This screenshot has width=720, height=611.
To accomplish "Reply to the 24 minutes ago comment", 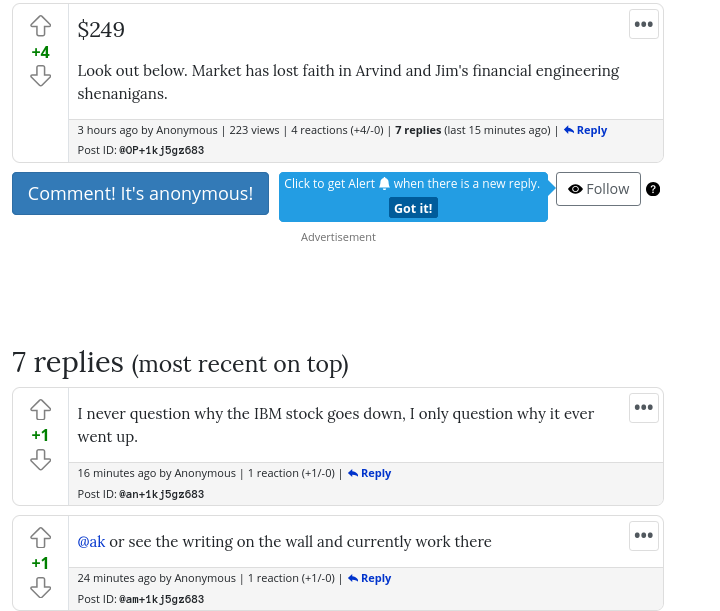I will pyautogui.click(x=369, y=578).
